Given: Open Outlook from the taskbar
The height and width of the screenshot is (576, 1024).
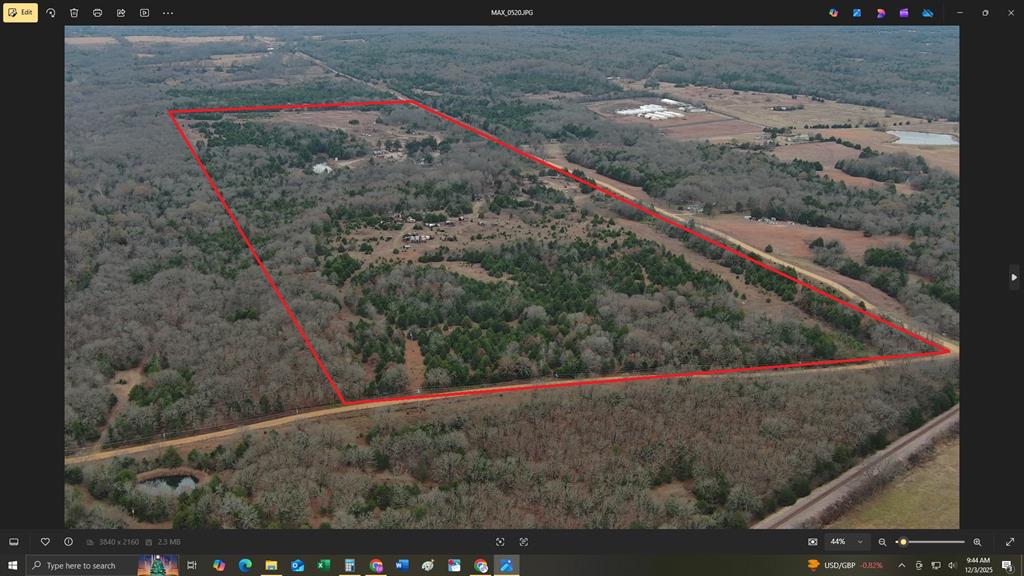Looking at the screenshot, I should (297, 565).
